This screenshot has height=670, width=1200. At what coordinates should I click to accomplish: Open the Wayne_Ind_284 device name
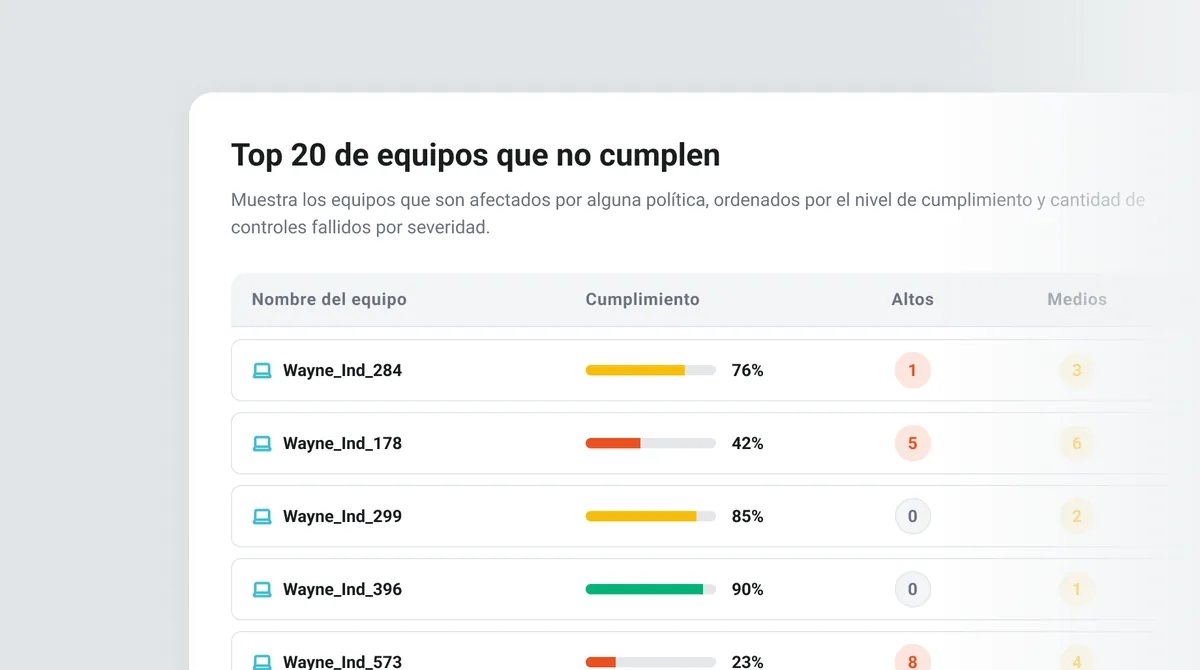pyautogui.click(x=342, y=371)
